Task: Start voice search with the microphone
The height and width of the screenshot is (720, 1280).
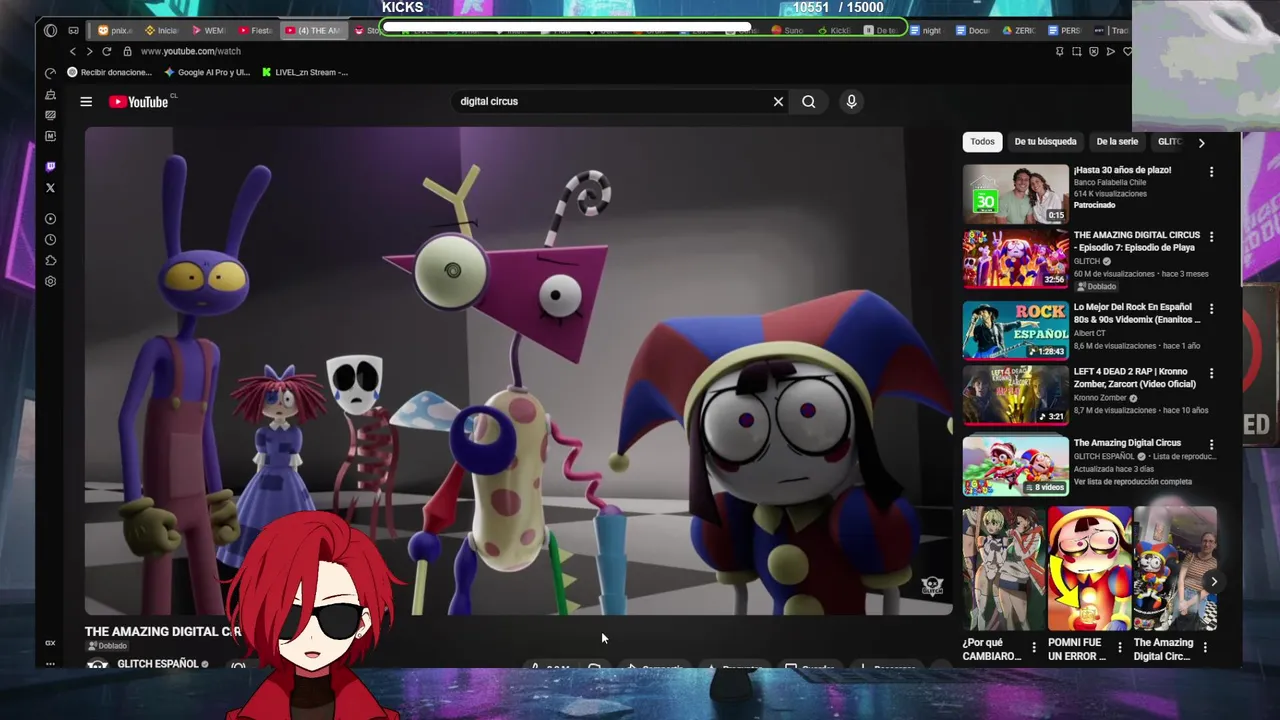Action: [x=851, y=101]
